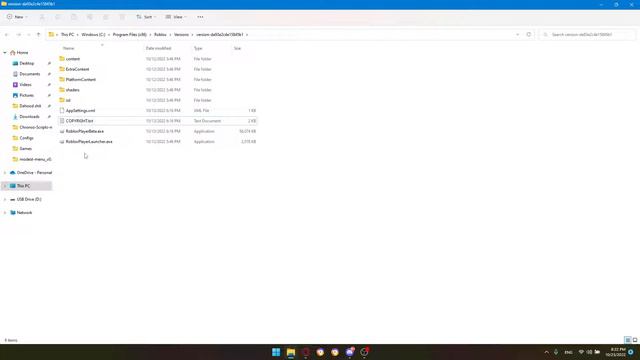Expand the Network tree node
The image size is (640, 360).
coord(5,213)
